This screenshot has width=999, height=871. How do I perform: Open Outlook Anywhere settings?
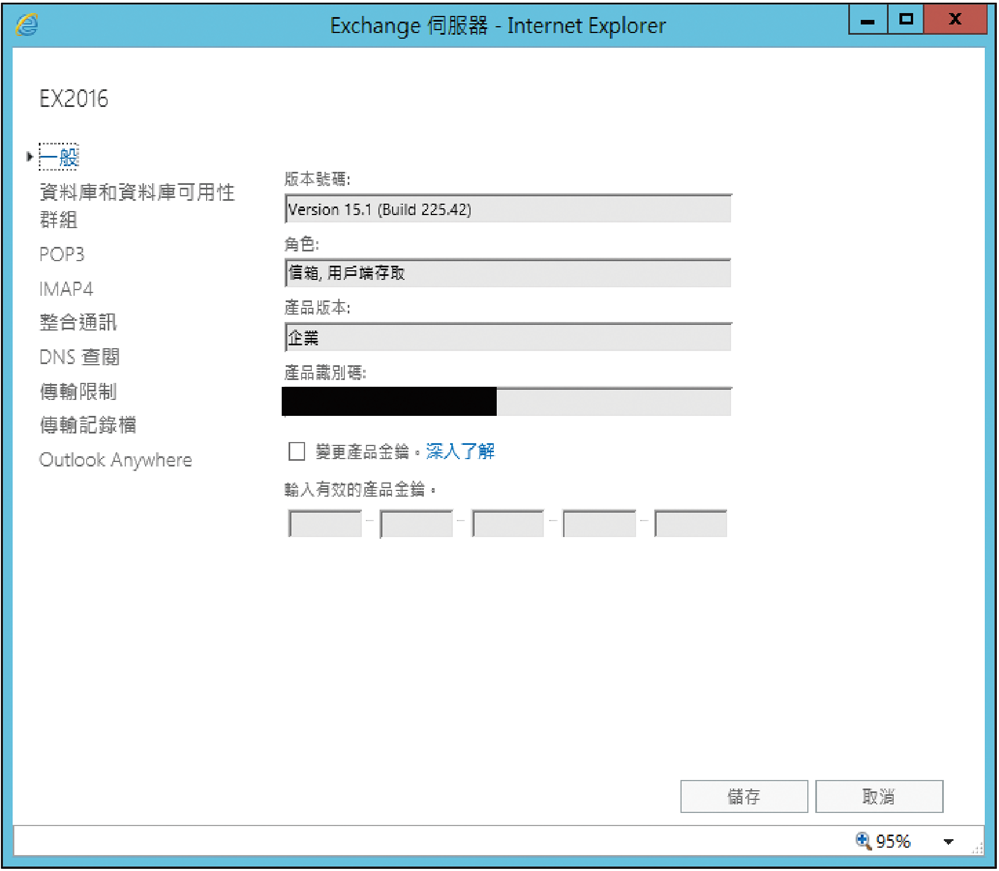(x=115, y=460)
